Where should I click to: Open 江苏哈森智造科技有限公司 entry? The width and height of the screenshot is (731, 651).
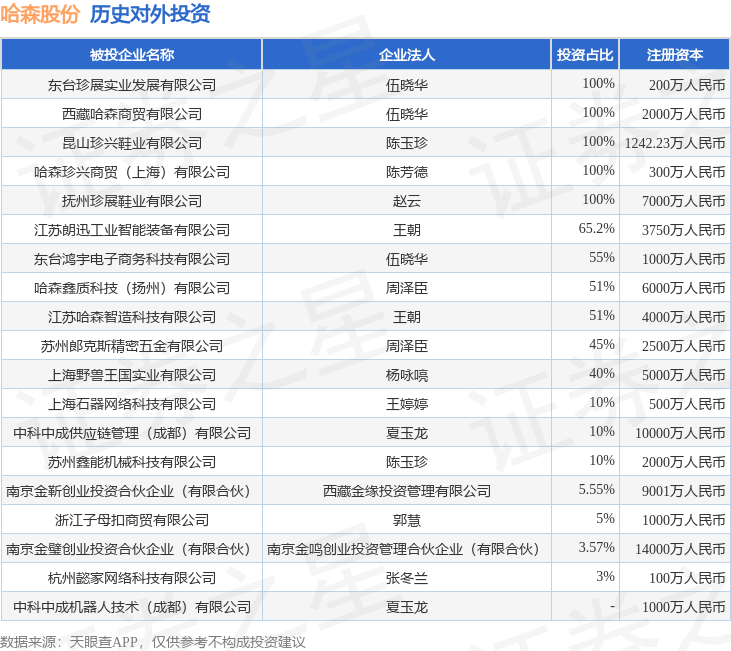(132, 317)
